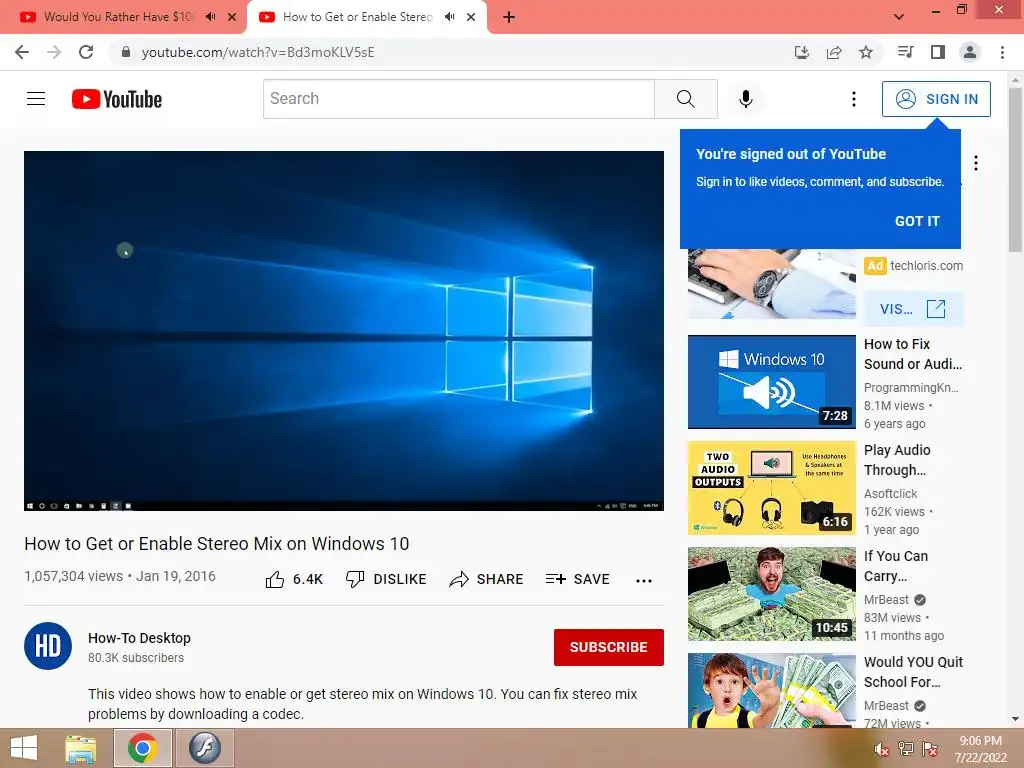
Task: Click scrollbar down arrow
Action: point(1015,720)
